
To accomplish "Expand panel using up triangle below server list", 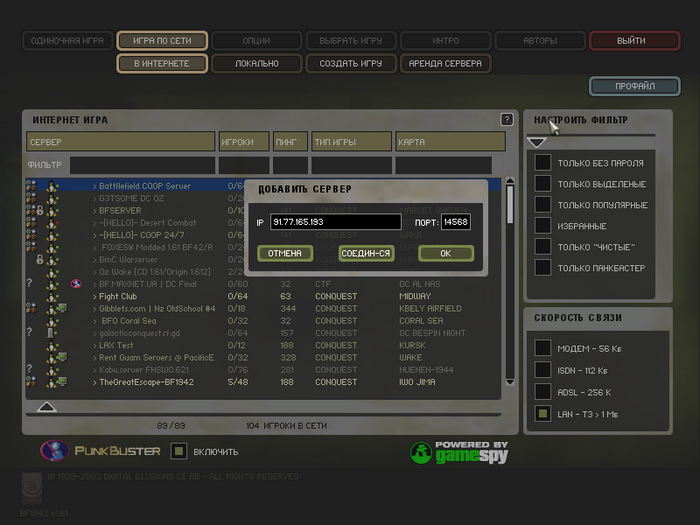I will coord(46,407).
